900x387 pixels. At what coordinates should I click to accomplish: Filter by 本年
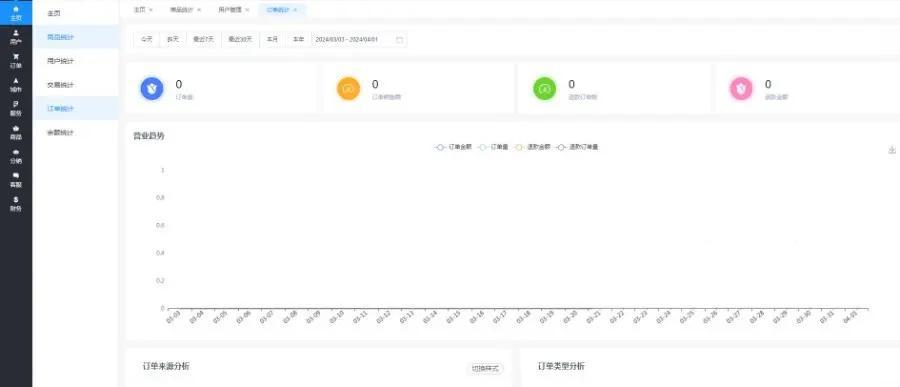coord(298,40)
